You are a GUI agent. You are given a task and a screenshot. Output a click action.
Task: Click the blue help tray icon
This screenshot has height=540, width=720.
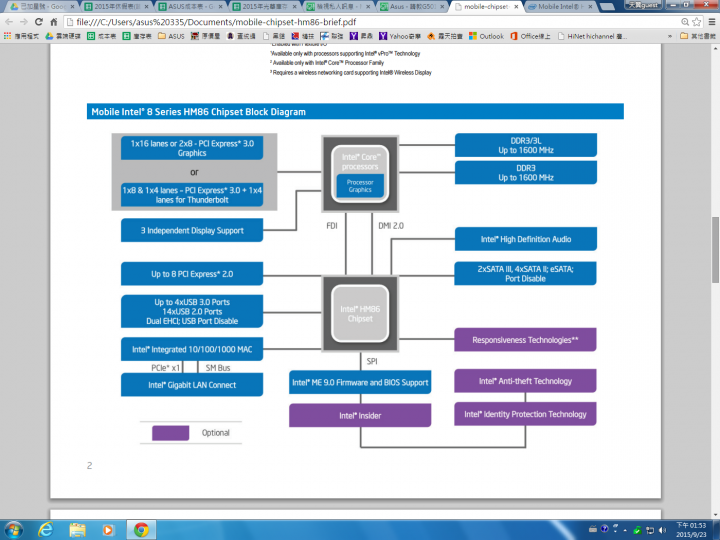[604, 529]
